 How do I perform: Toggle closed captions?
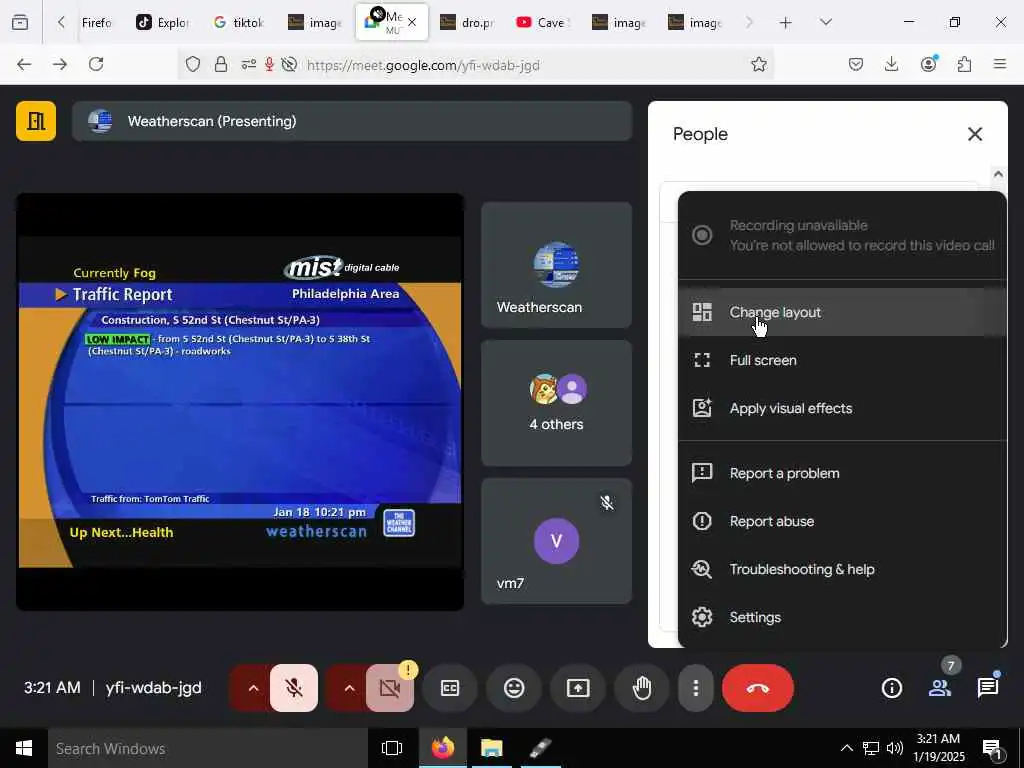[x=450, y=688]
